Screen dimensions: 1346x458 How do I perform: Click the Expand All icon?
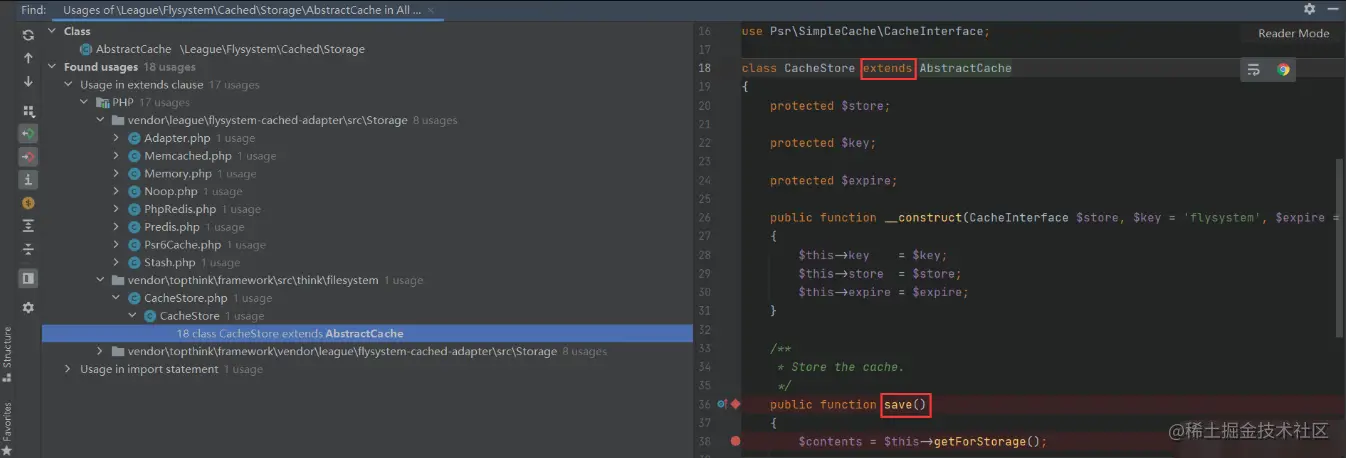(x=28, y=226)
